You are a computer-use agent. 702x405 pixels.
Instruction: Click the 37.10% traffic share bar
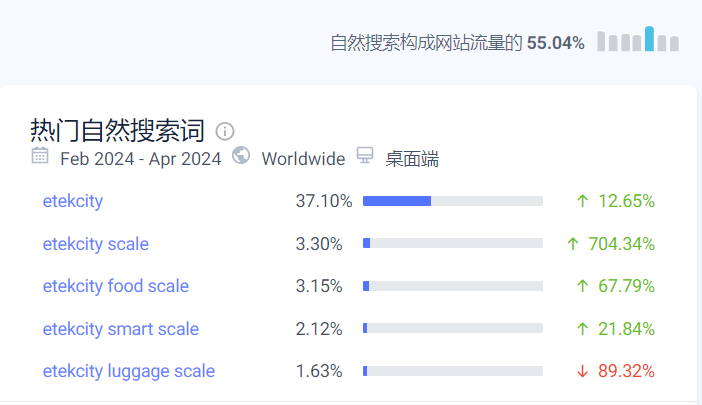tap(452, 201)
